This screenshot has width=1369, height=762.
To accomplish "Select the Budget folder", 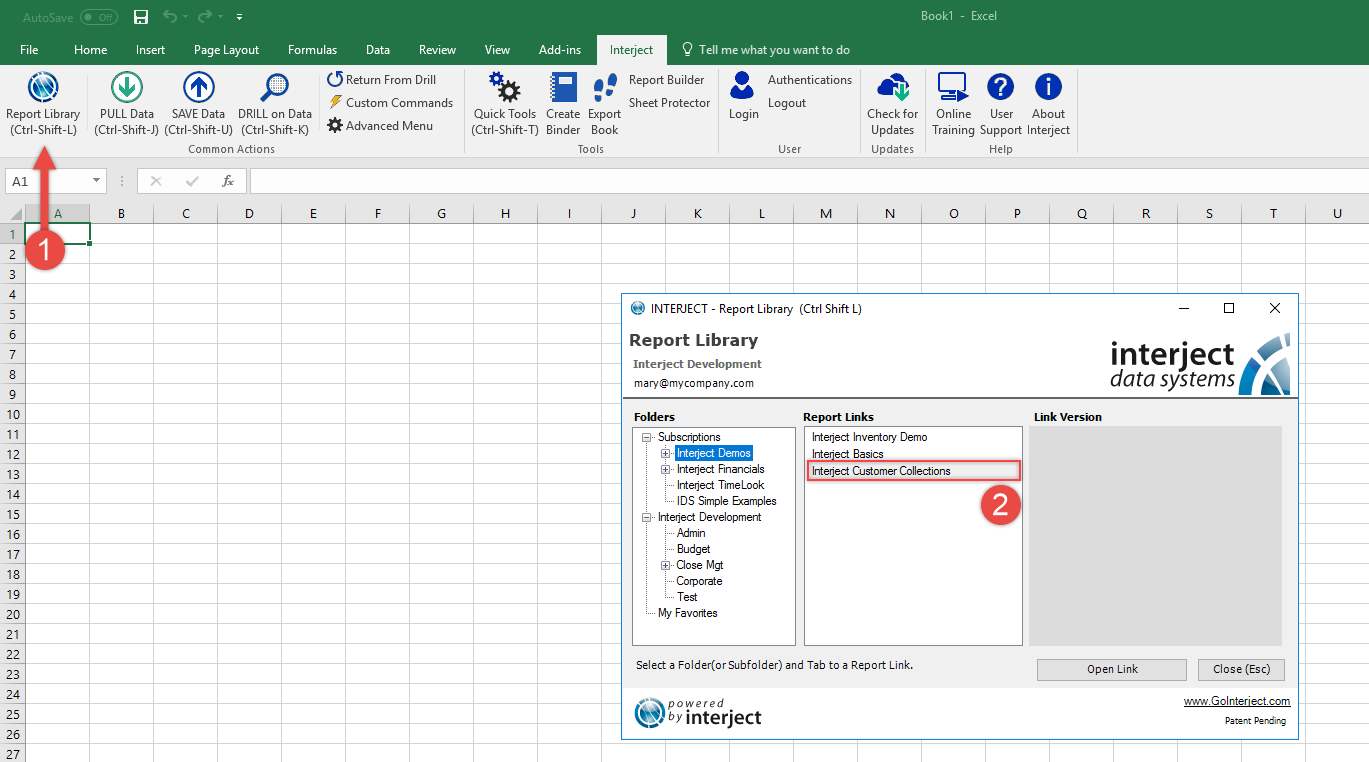I will click(693, 549).
